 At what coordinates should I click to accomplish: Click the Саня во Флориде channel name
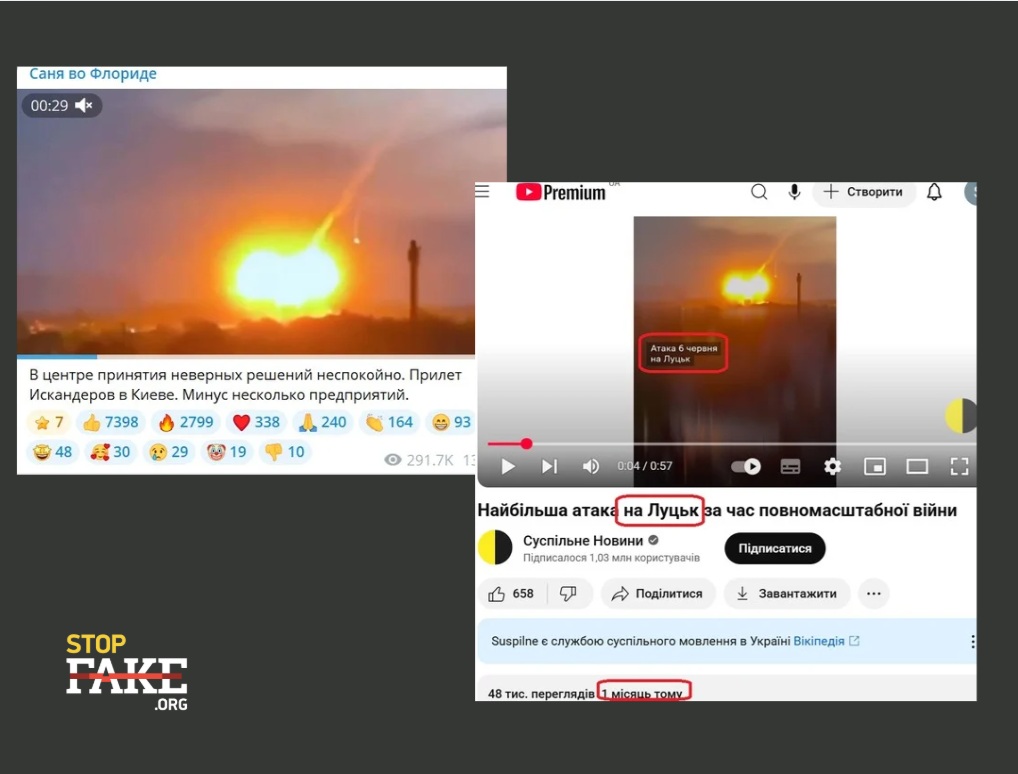[93, 74]
